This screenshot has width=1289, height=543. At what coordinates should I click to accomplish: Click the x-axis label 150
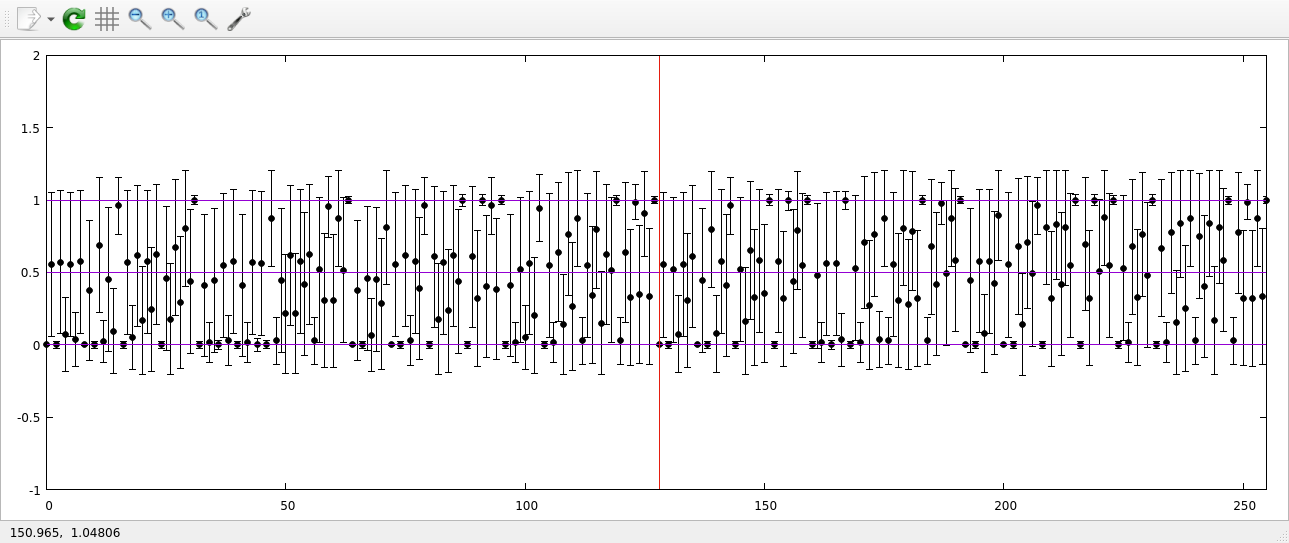[765, 506]
